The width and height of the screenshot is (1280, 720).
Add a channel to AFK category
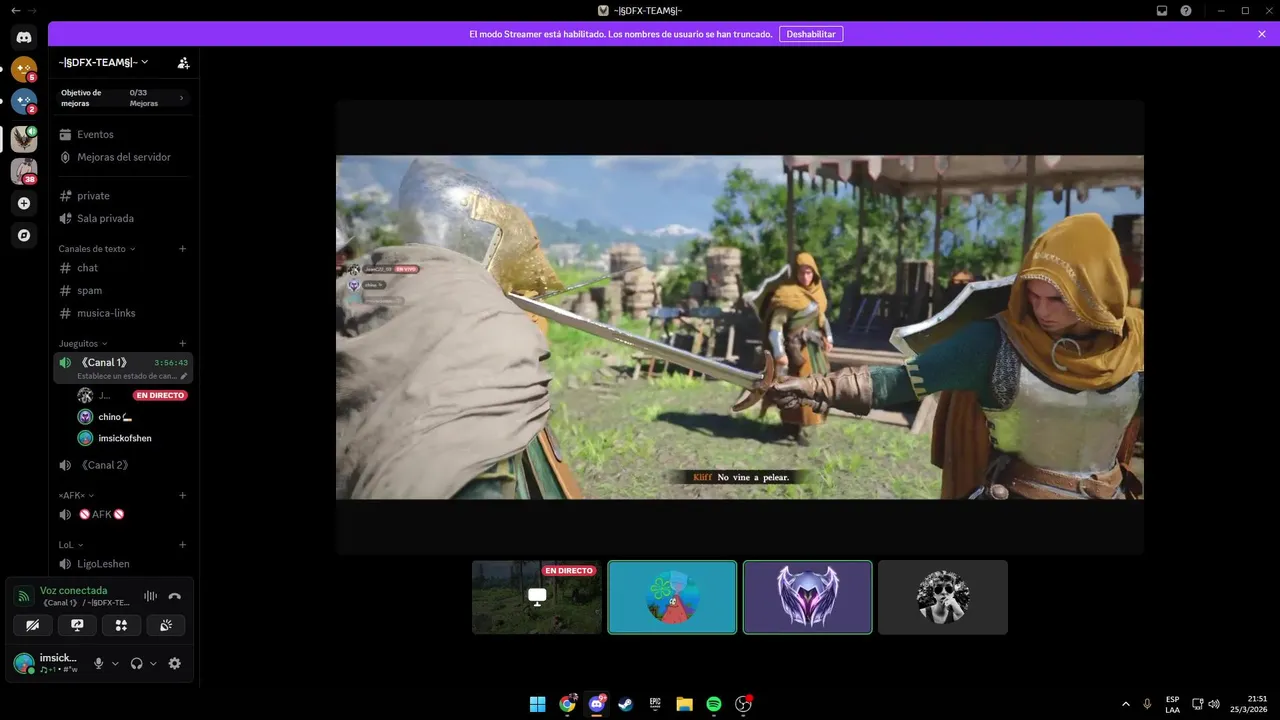182,495
